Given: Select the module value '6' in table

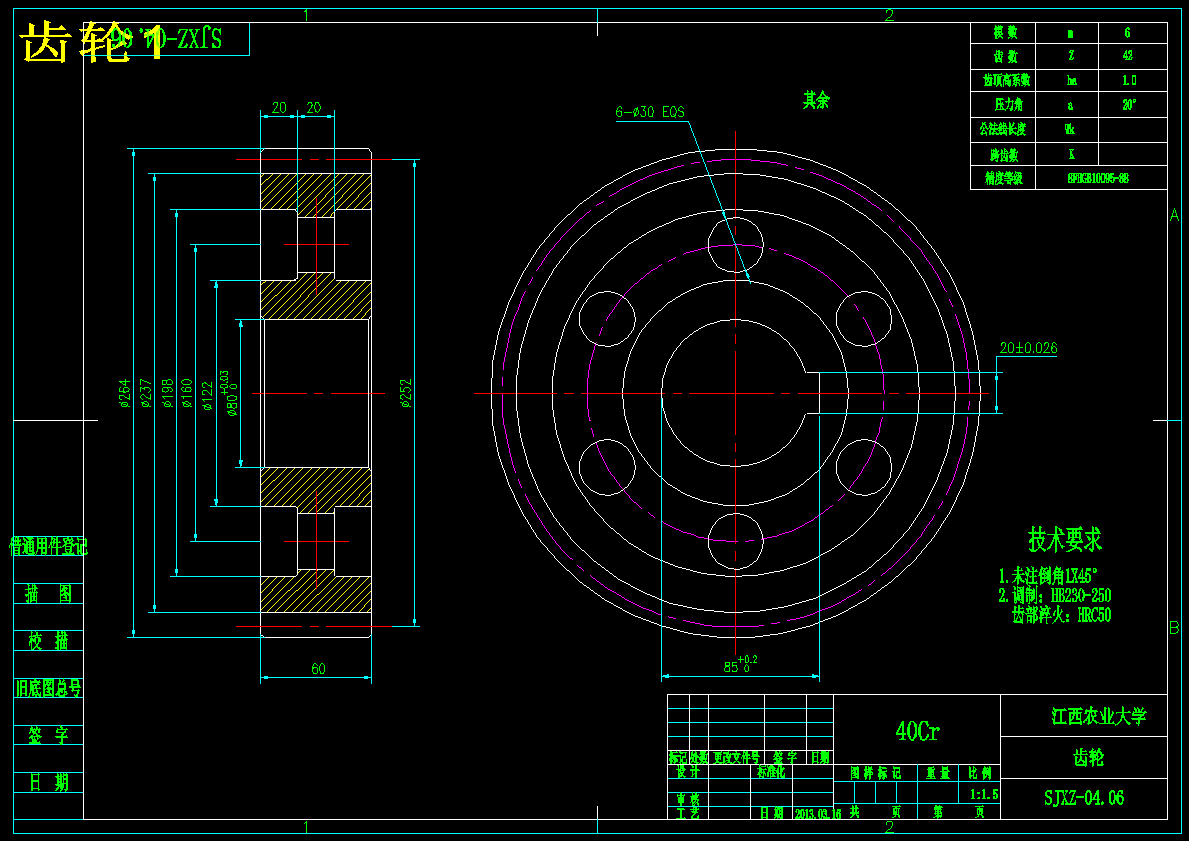Looking at the screenshot, I should (x=1128, y=33).
